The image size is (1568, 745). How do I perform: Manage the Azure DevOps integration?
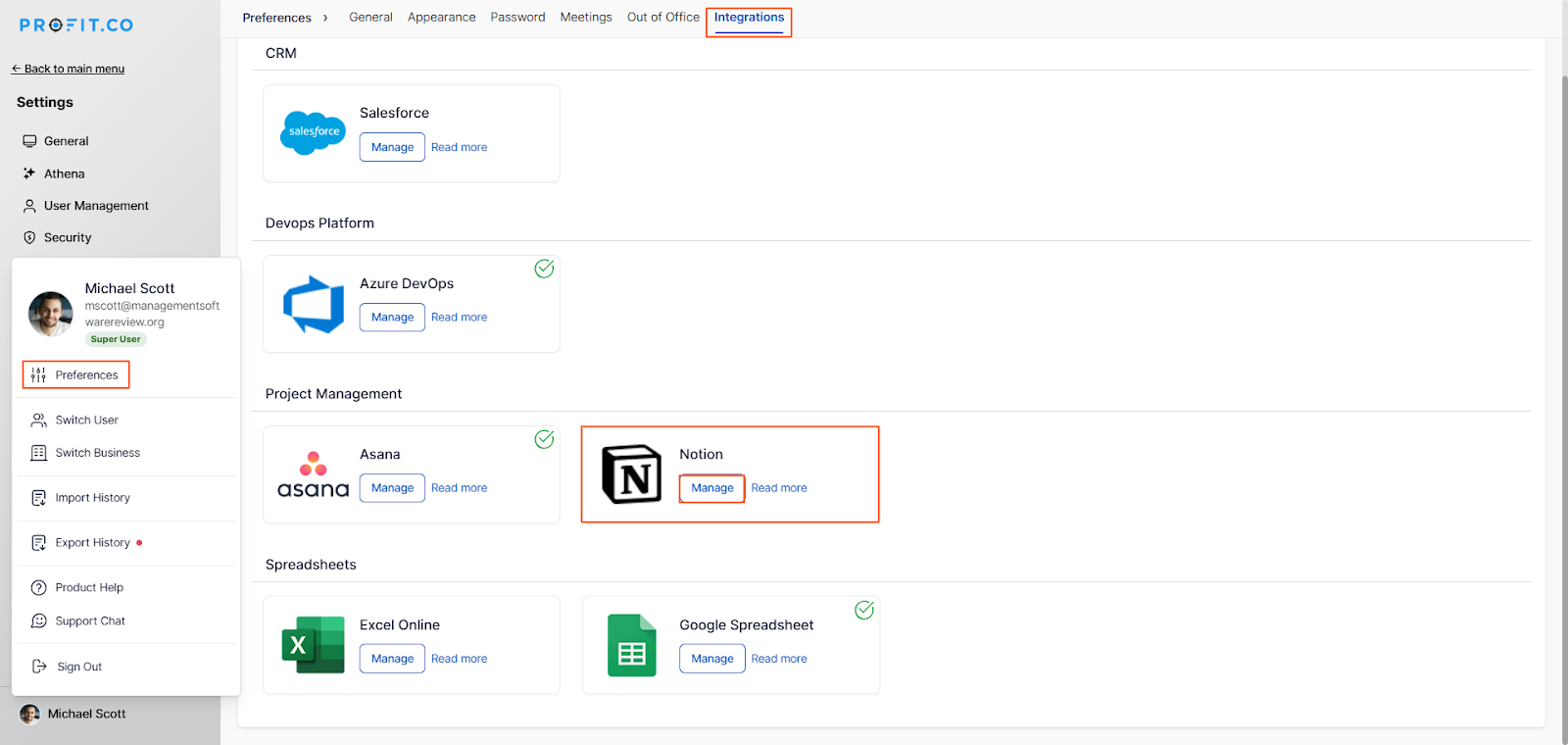point(392,318)
